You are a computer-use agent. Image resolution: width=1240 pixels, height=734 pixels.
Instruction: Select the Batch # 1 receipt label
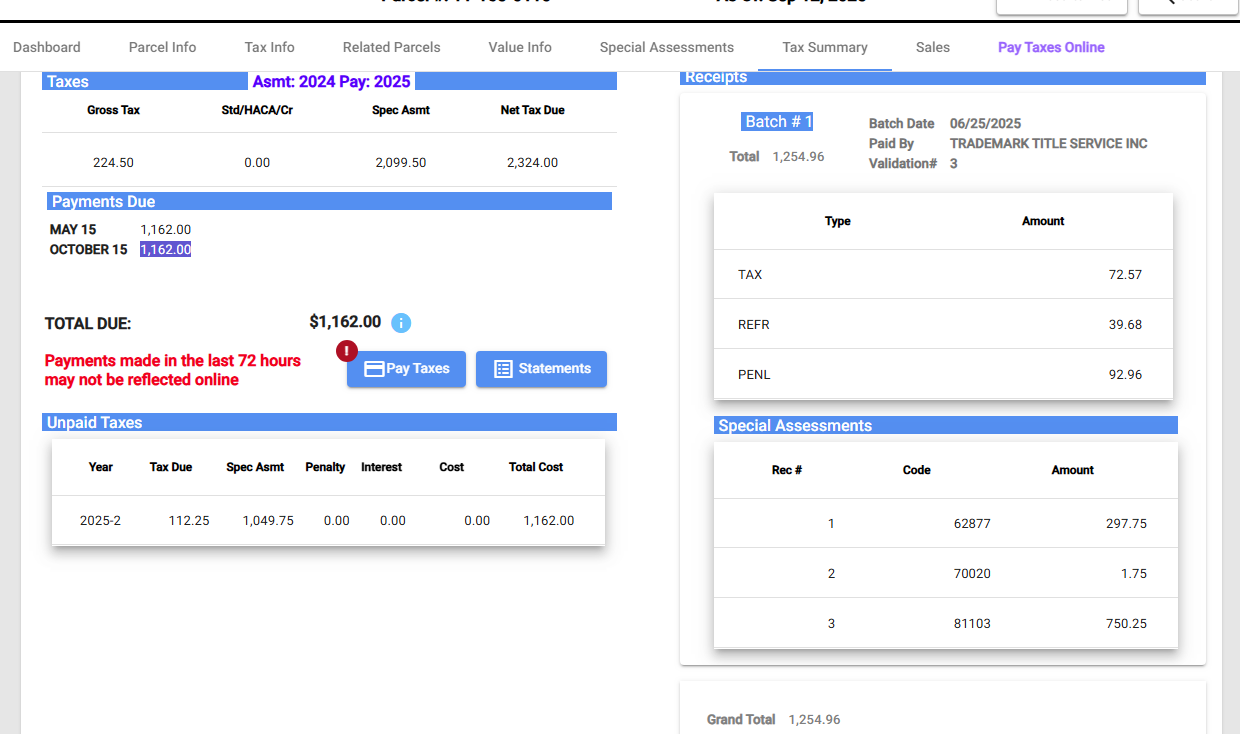point(778,122)
